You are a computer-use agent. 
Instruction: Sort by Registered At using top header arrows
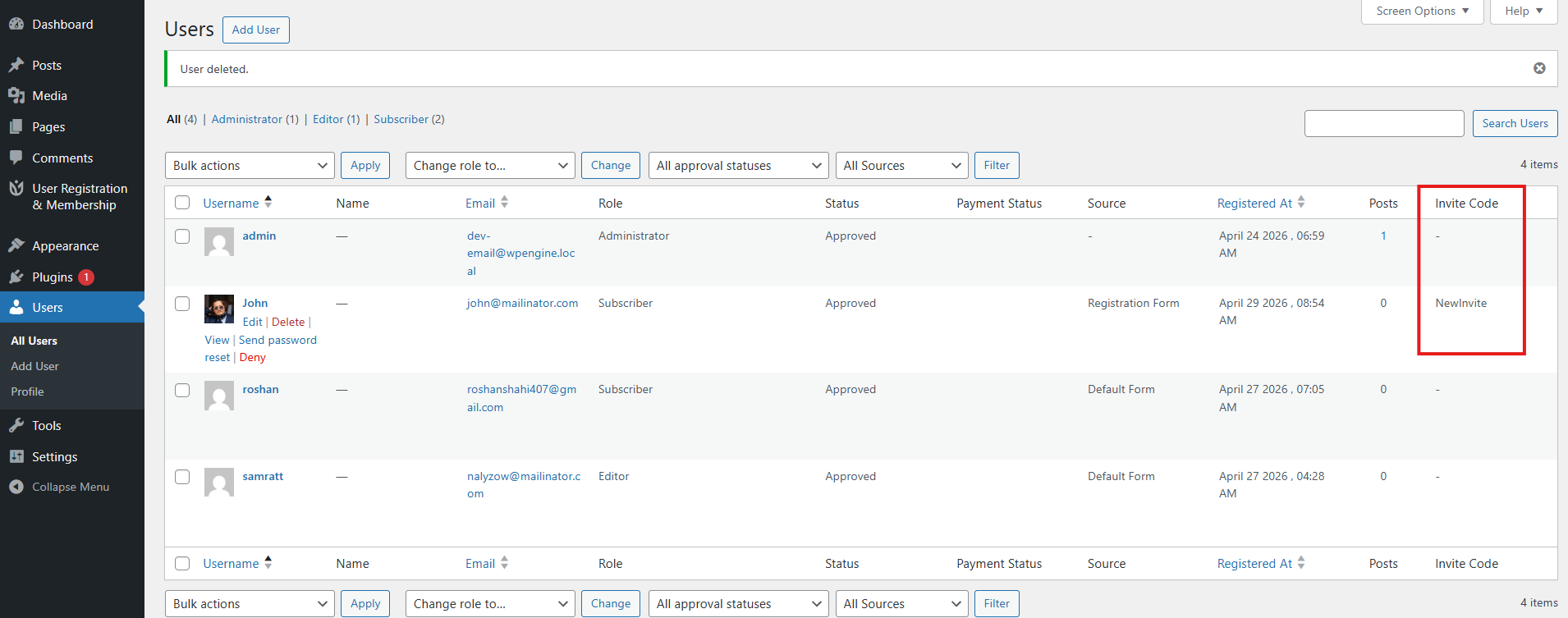click(1301, 202)
